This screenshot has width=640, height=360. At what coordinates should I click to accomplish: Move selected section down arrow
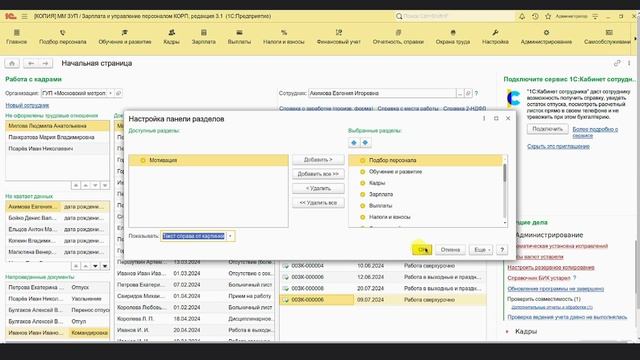[365, 142]
